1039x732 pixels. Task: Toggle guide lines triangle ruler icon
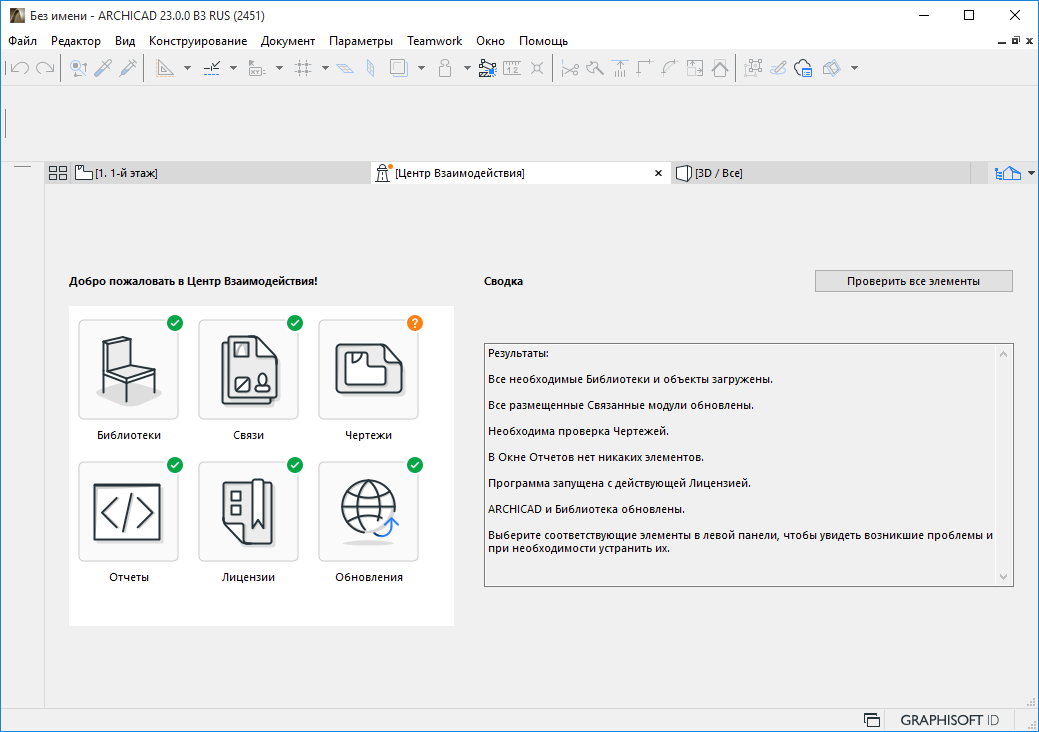pos(164,68)
